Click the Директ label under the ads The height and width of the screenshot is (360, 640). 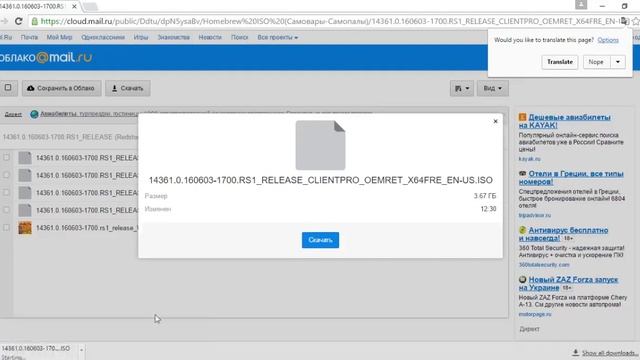pos(529,329)
